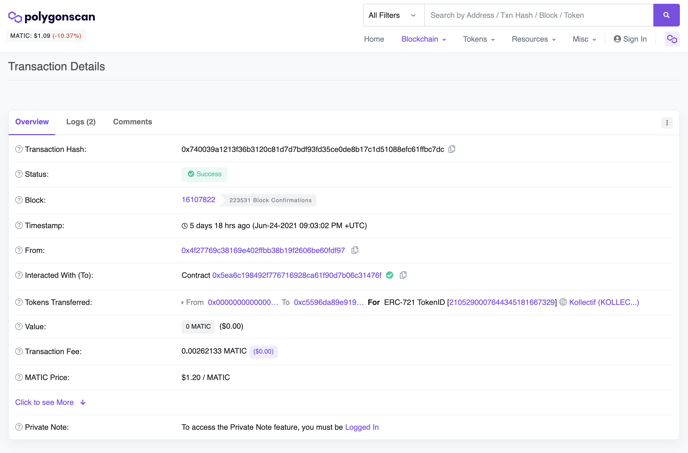The width and height of the screenshot is (688, 453).
Task: Toggle the $0.00 transaction fee price badge
Action: (263, 352)
